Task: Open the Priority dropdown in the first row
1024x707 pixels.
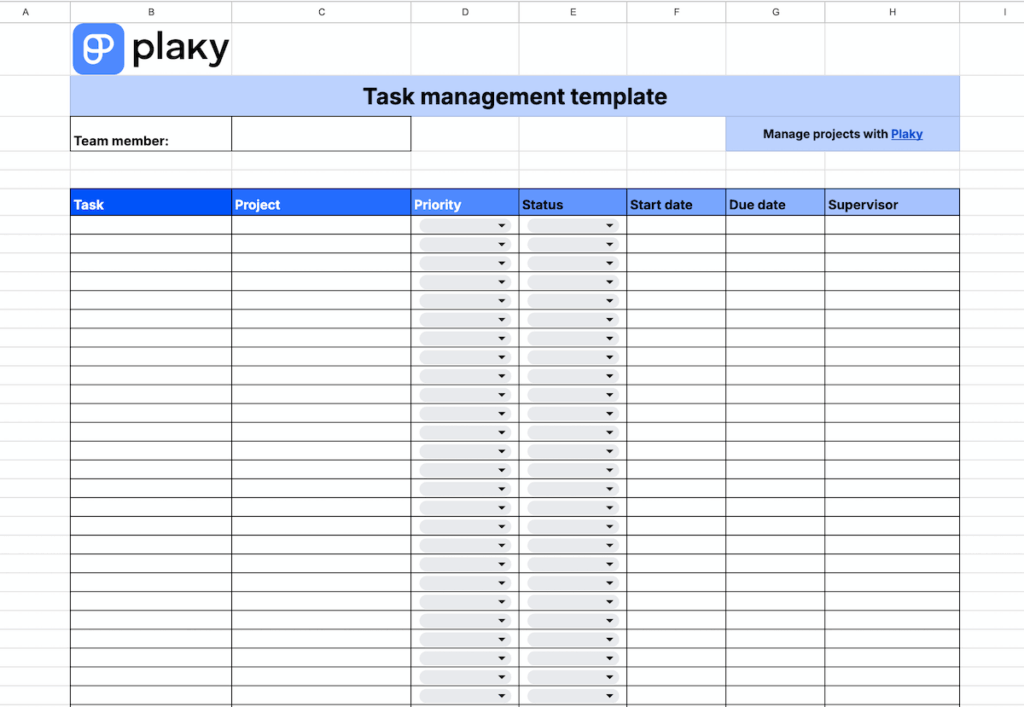Action: tap(500, 224)
